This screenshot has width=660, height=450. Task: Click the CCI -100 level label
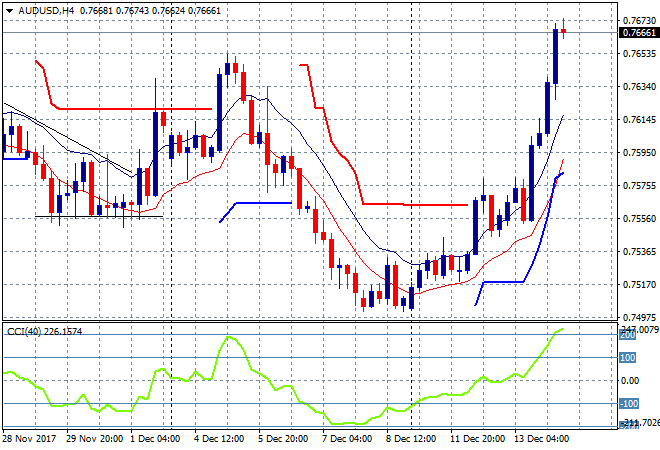click(629, 404)
